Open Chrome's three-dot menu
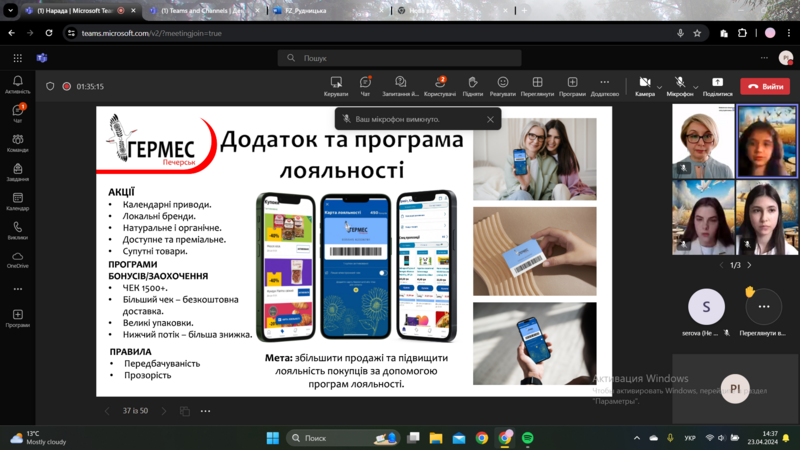This screenshot has width=800, height=450. (x=789, y=33)
